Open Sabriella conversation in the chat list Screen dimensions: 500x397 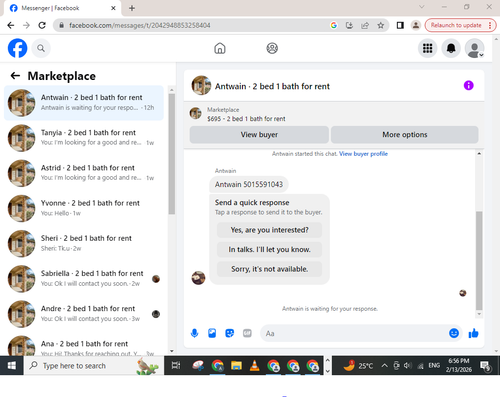(x=84, y=278)
